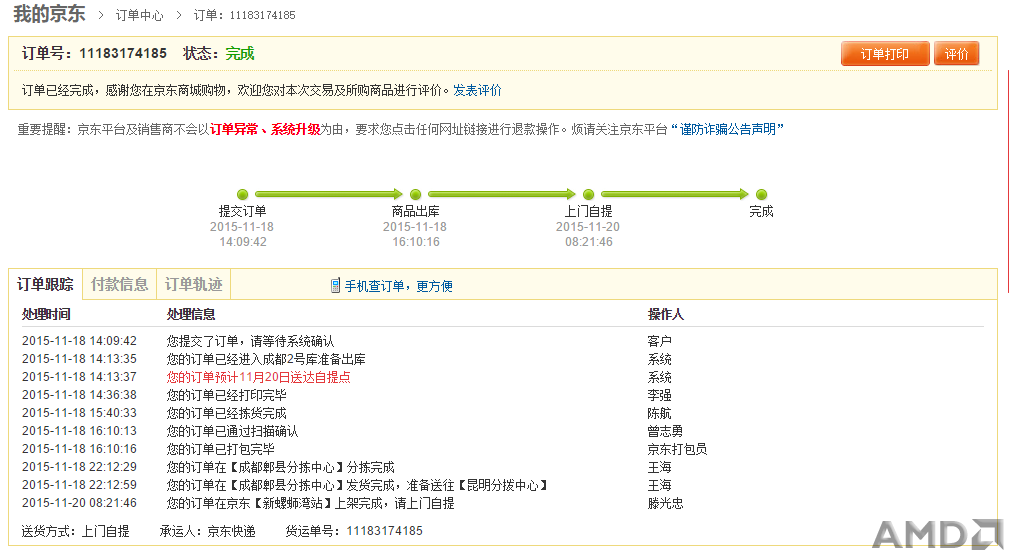The height and width of the screenshot is (555, 1009).
Task: Select the 订单跟踪 tab
Action: 45,285
